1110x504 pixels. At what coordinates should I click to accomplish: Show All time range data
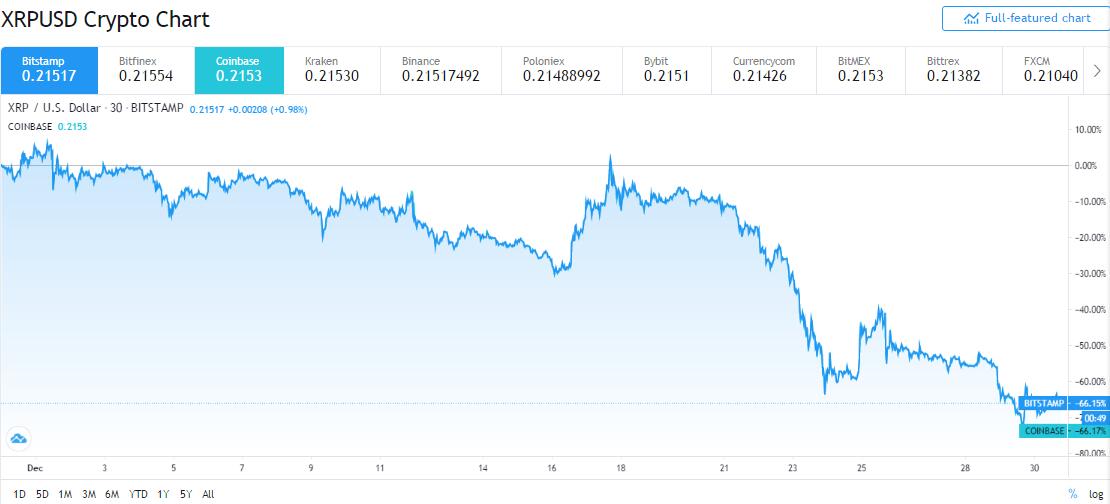(x=208, y=494)
